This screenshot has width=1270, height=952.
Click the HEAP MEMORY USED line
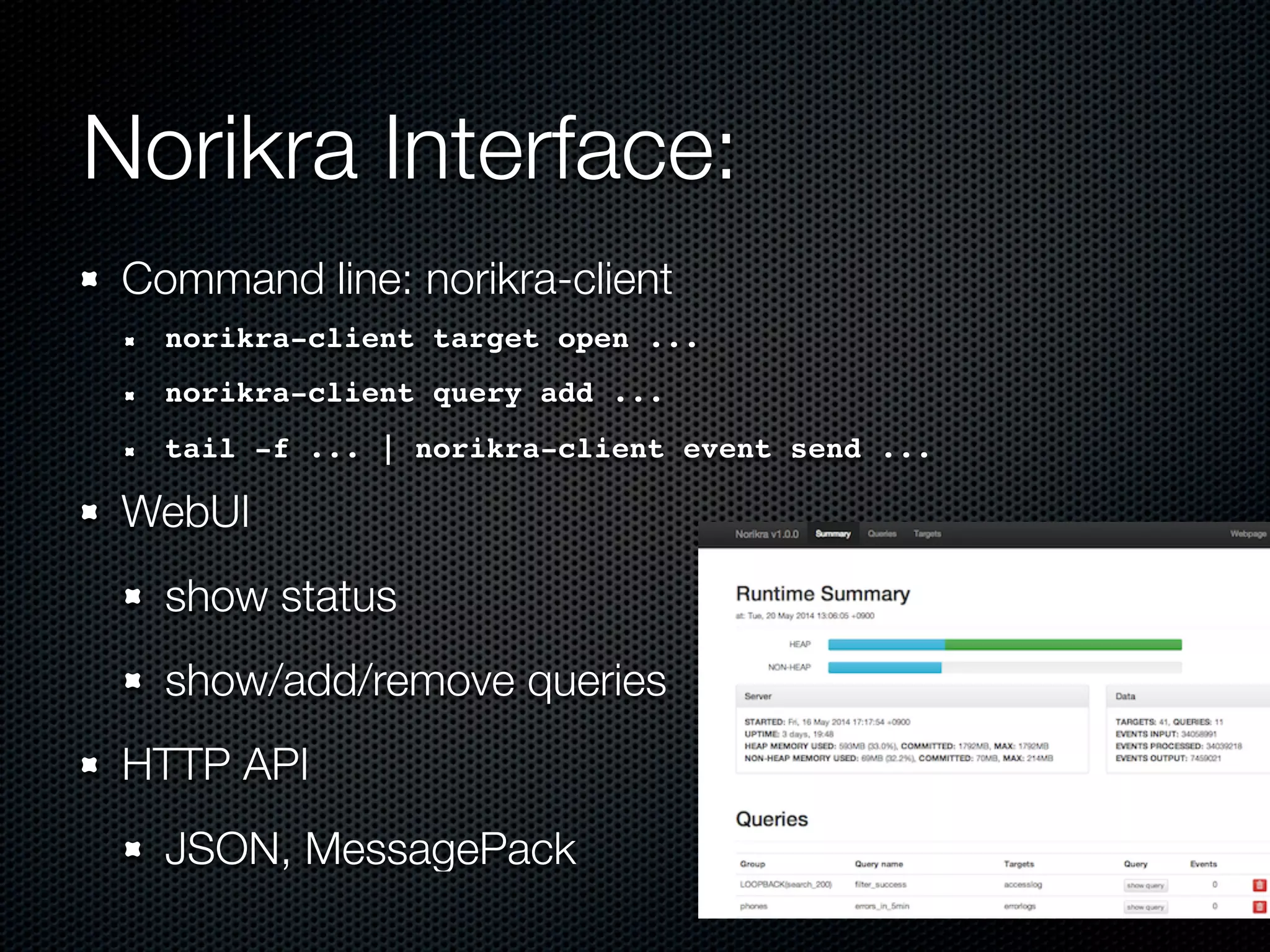[x=896, y=746]
